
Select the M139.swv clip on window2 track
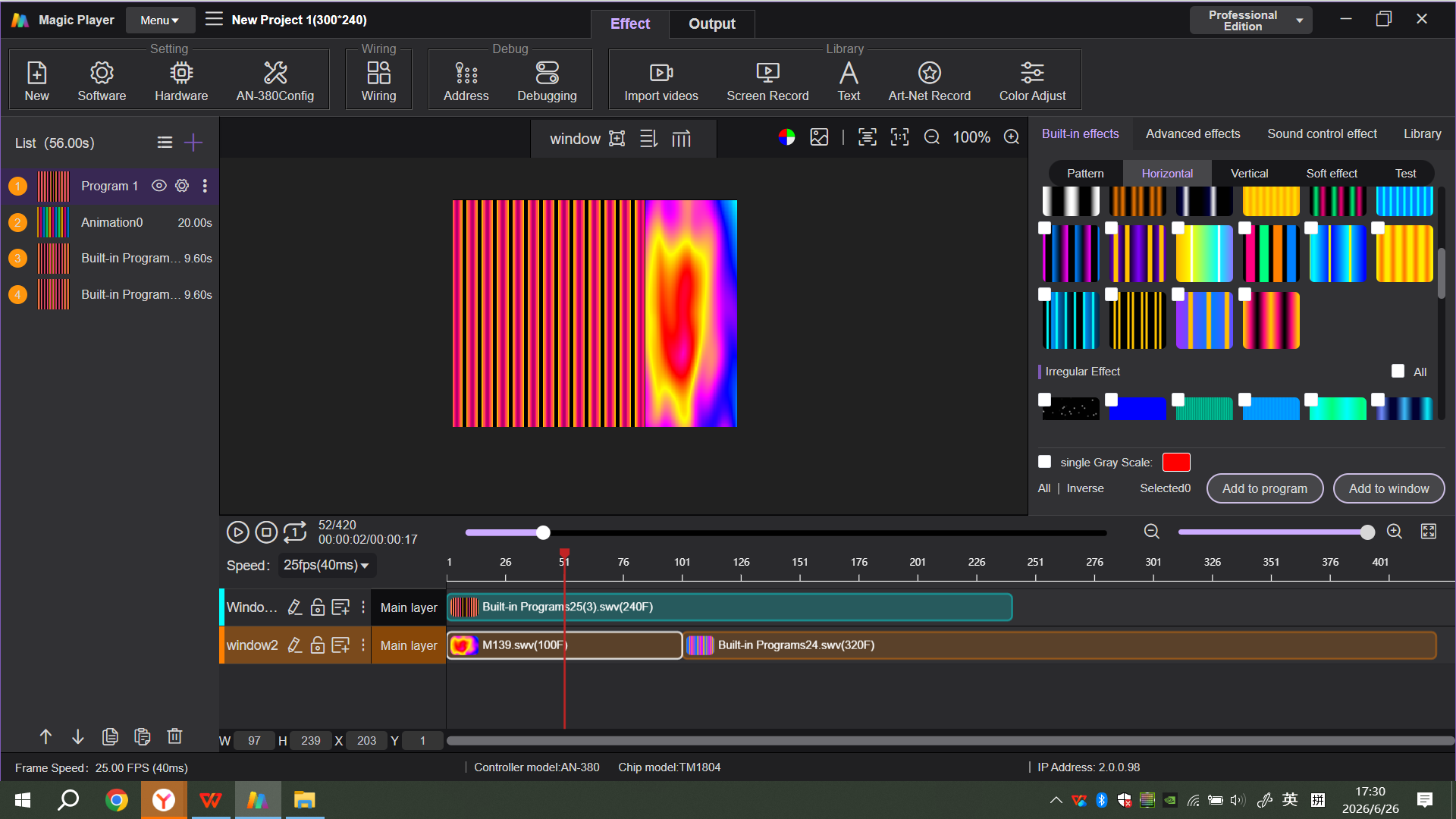(565, 645)
